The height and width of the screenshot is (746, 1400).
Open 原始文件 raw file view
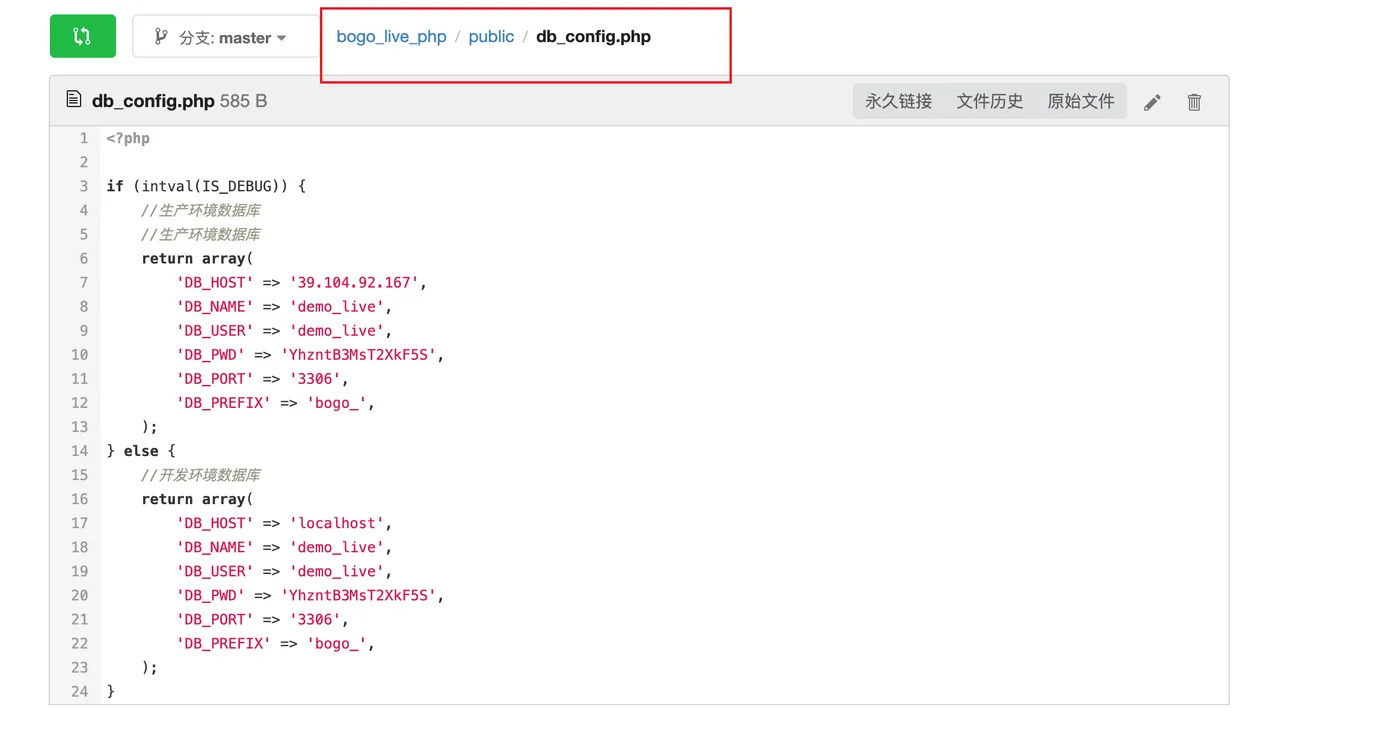1080,101
